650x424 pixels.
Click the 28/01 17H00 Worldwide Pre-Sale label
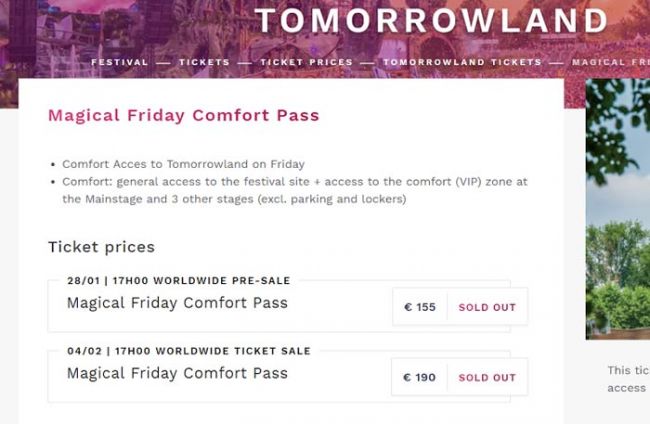click(x=179, y=281)
